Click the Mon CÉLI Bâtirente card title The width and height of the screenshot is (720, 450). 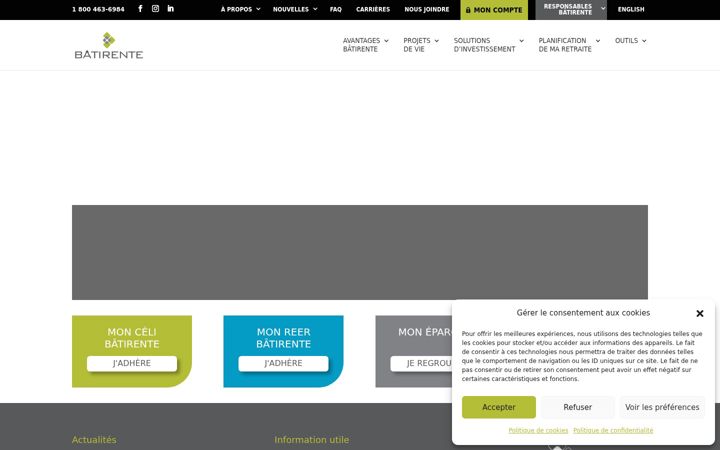132,338
